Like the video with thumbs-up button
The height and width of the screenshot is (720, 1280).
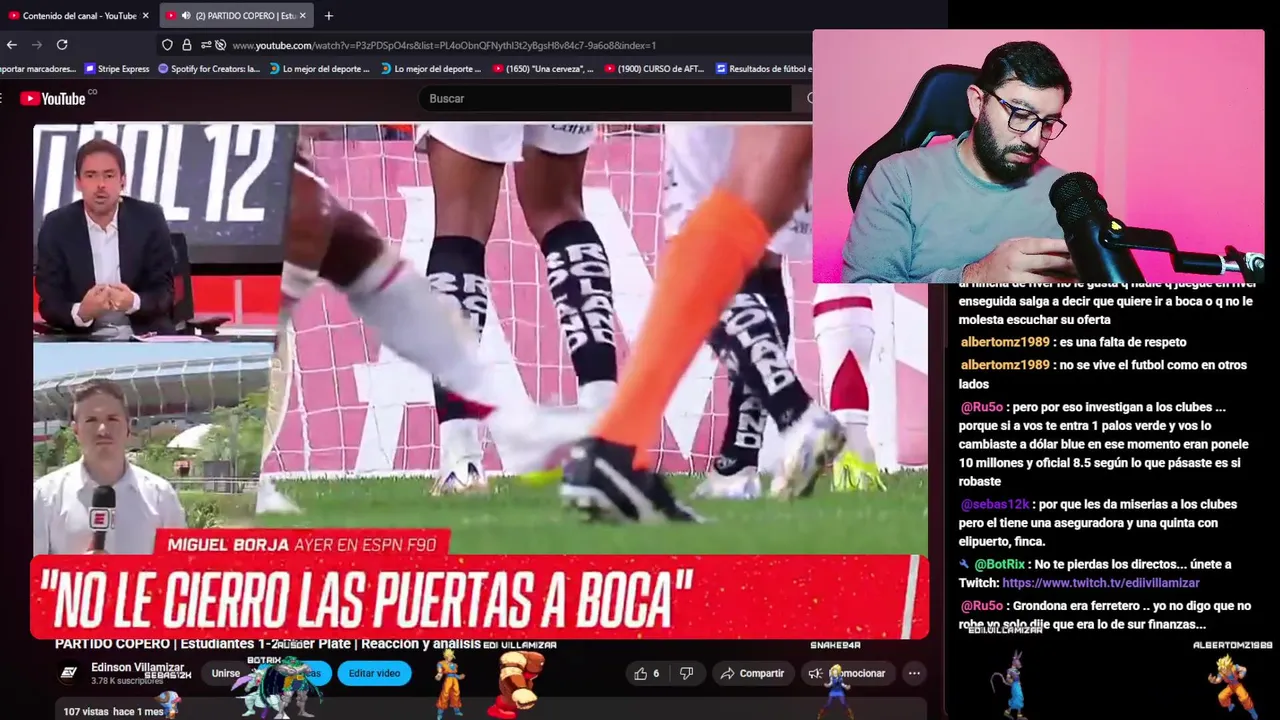(646, 673)
